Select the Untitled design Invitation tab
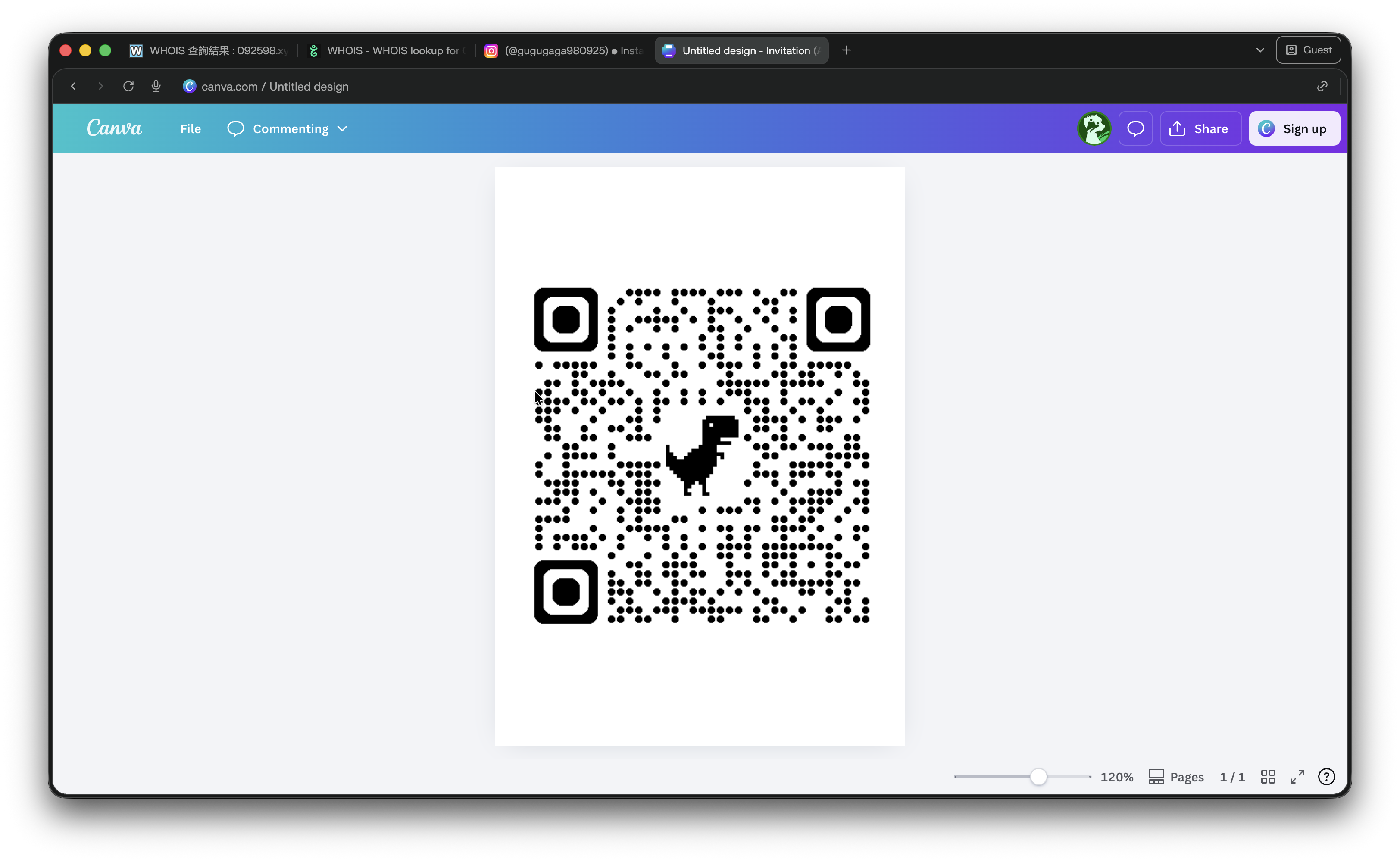 (x=741, y=50)
